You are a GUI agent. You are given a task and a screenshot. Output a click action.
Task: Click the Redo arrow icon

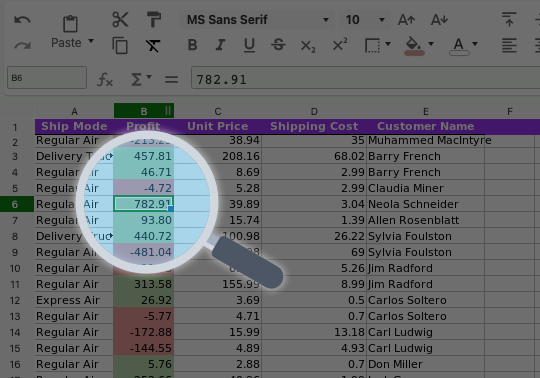(22, 45)
